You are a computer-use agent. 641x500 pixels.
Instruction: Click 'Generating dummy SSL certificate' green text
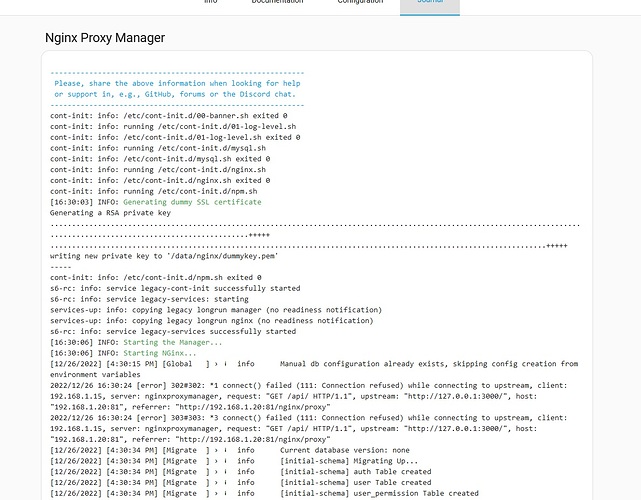(x=192, y=202)
